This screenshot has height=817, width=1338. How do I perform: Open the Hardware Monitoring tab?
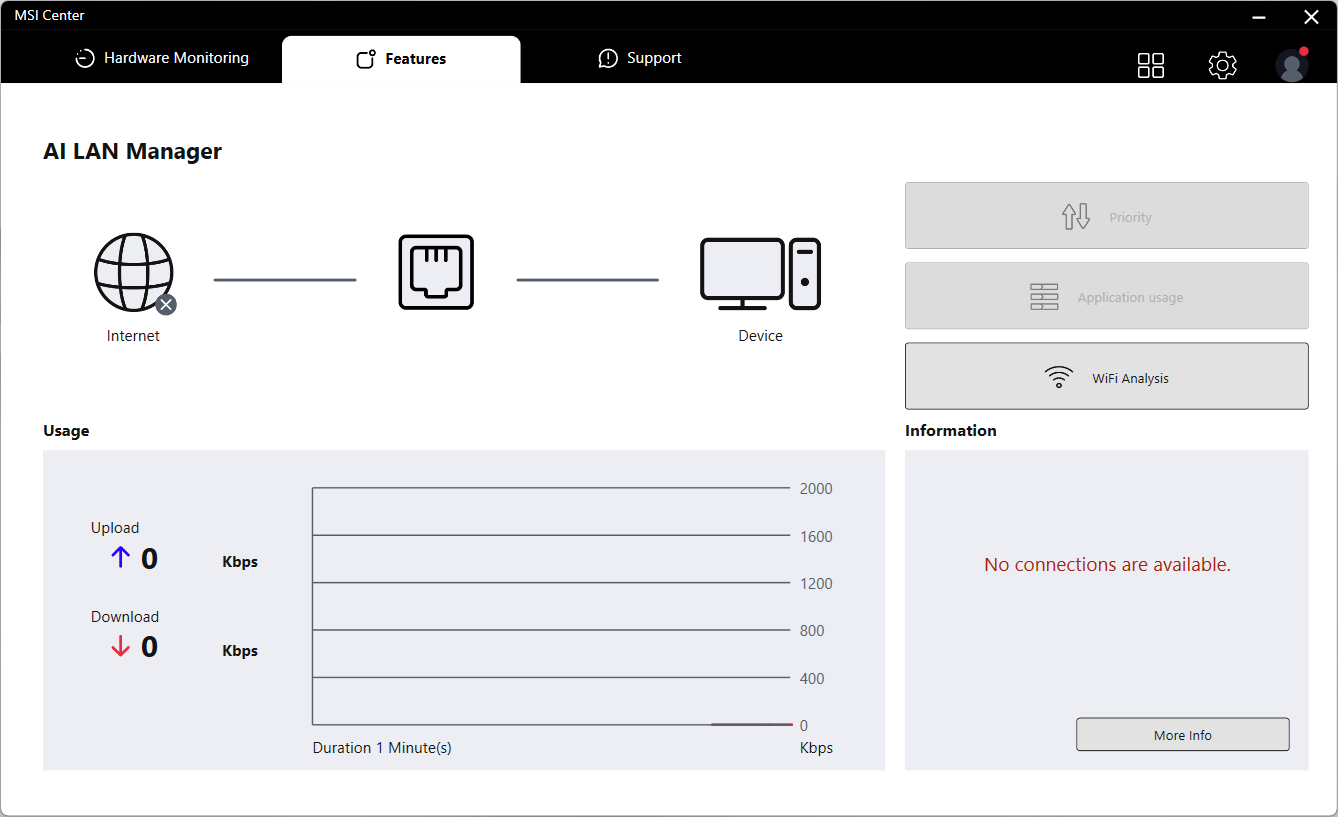[162, 58]
